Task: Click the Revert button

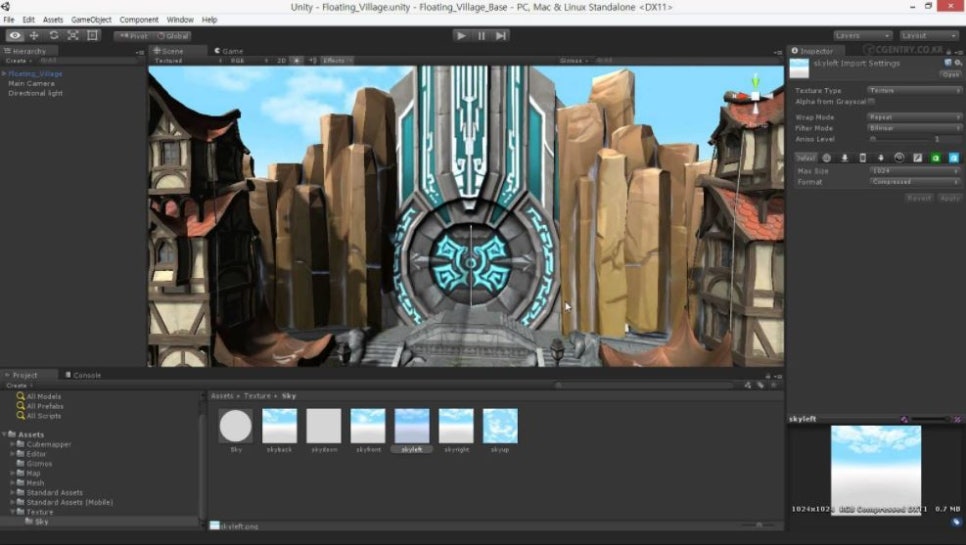Action: 919,198
